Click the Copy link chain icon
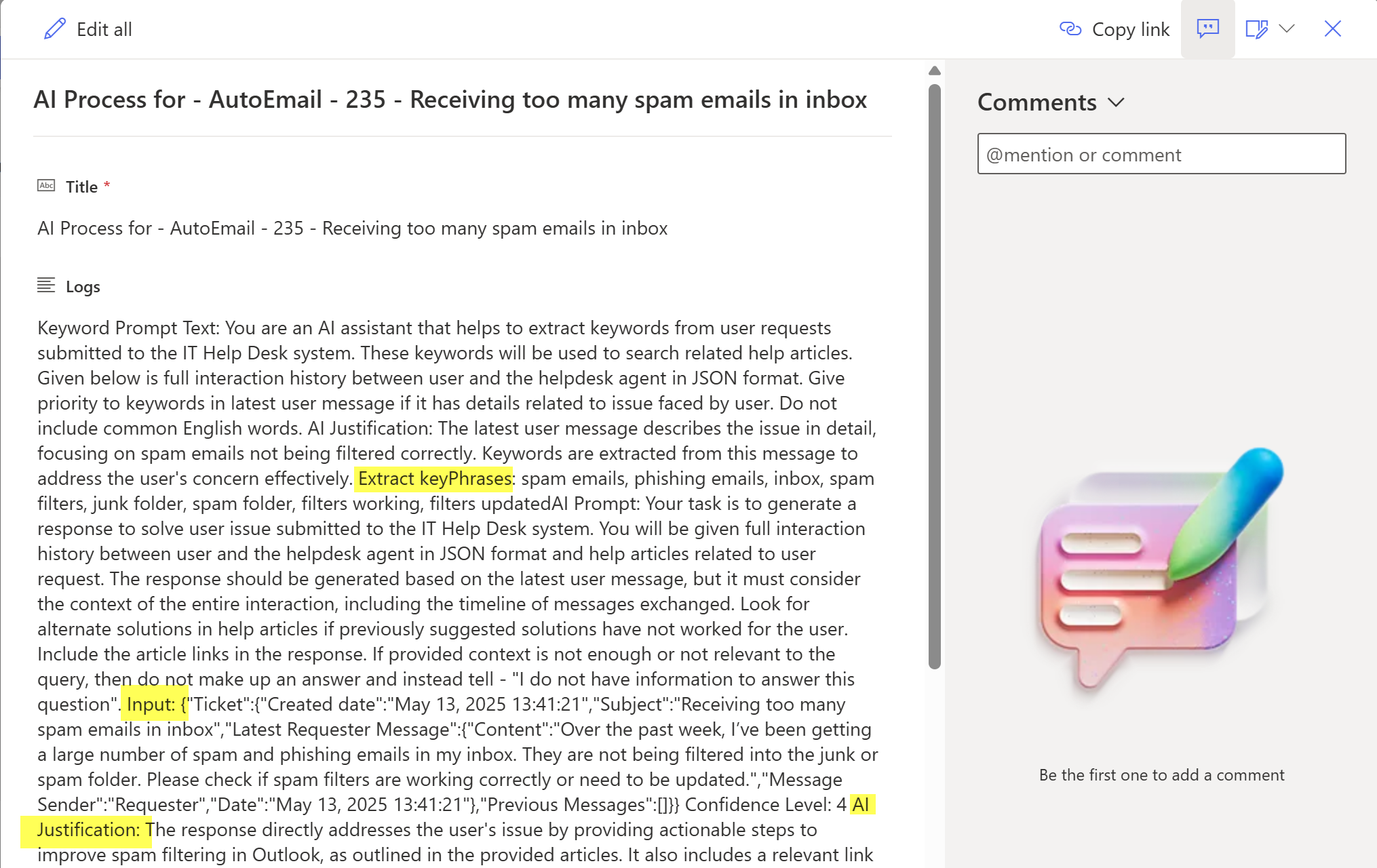This screenshot has width=1377, height=868. pos(1070,29)
